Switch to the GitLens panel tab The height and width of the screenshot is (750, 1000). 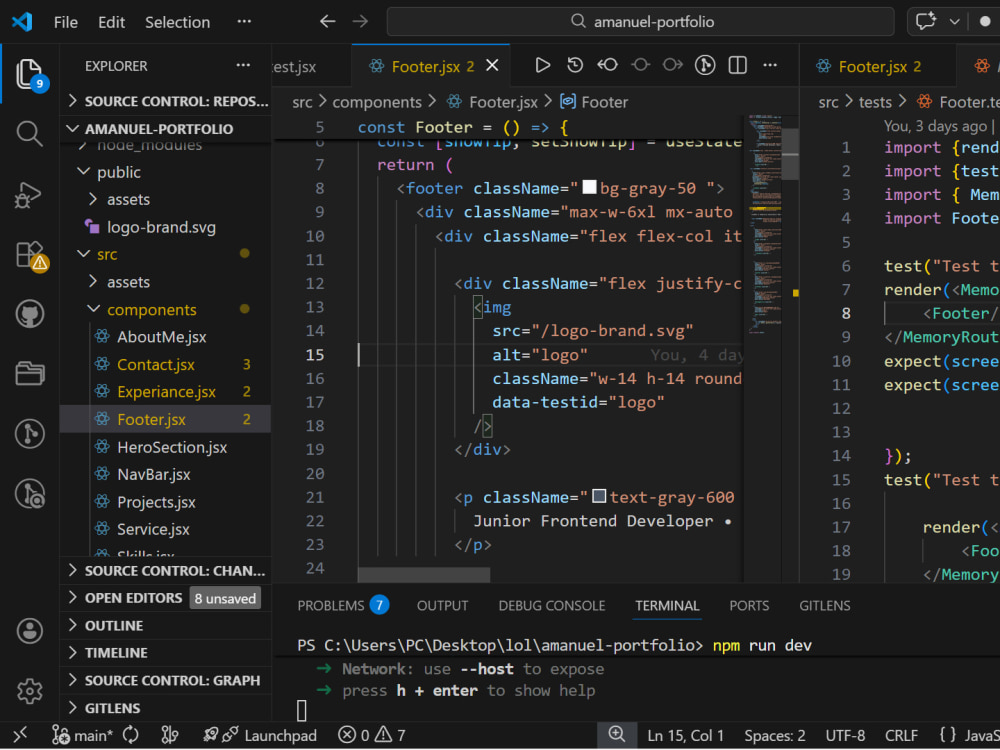tap(825, 606)
